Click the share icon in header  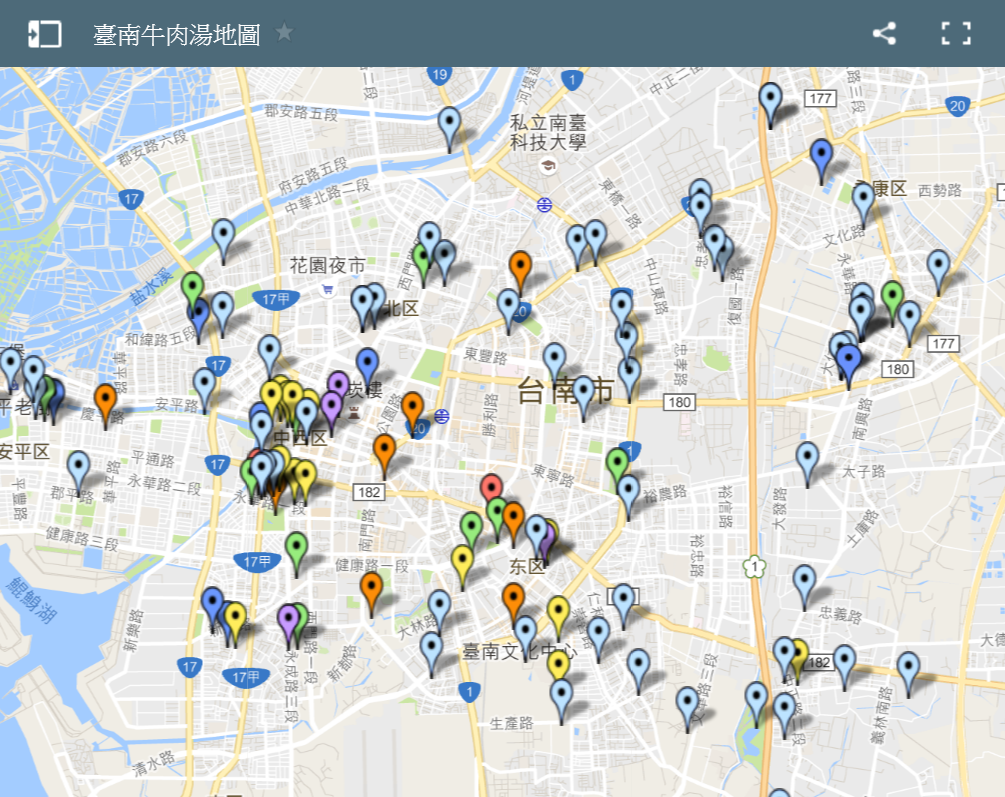(884, 34)
